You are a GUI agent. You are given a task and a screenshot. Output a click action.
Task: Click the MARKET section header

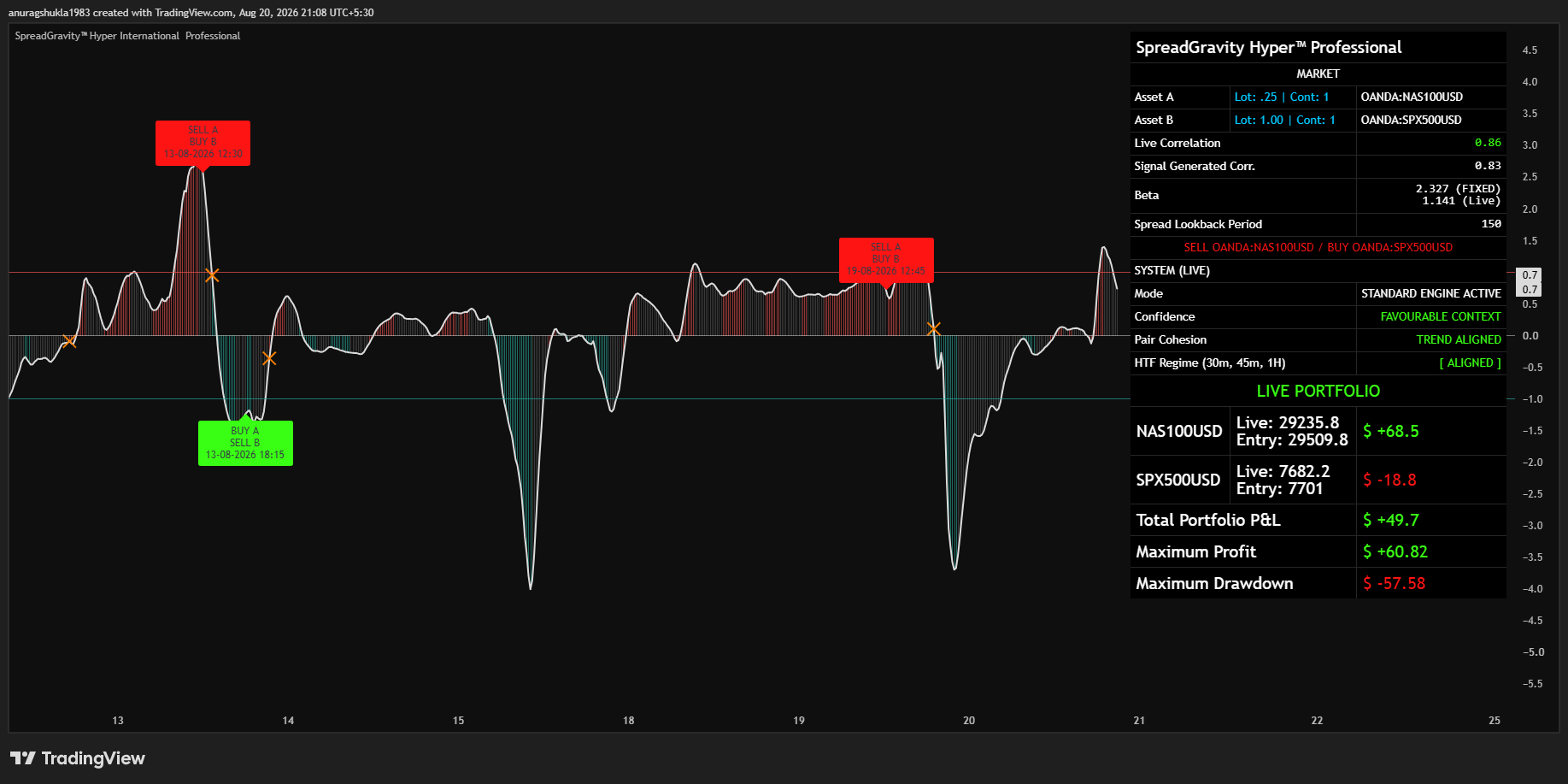pyautogui.click(x=1318, y=74)
